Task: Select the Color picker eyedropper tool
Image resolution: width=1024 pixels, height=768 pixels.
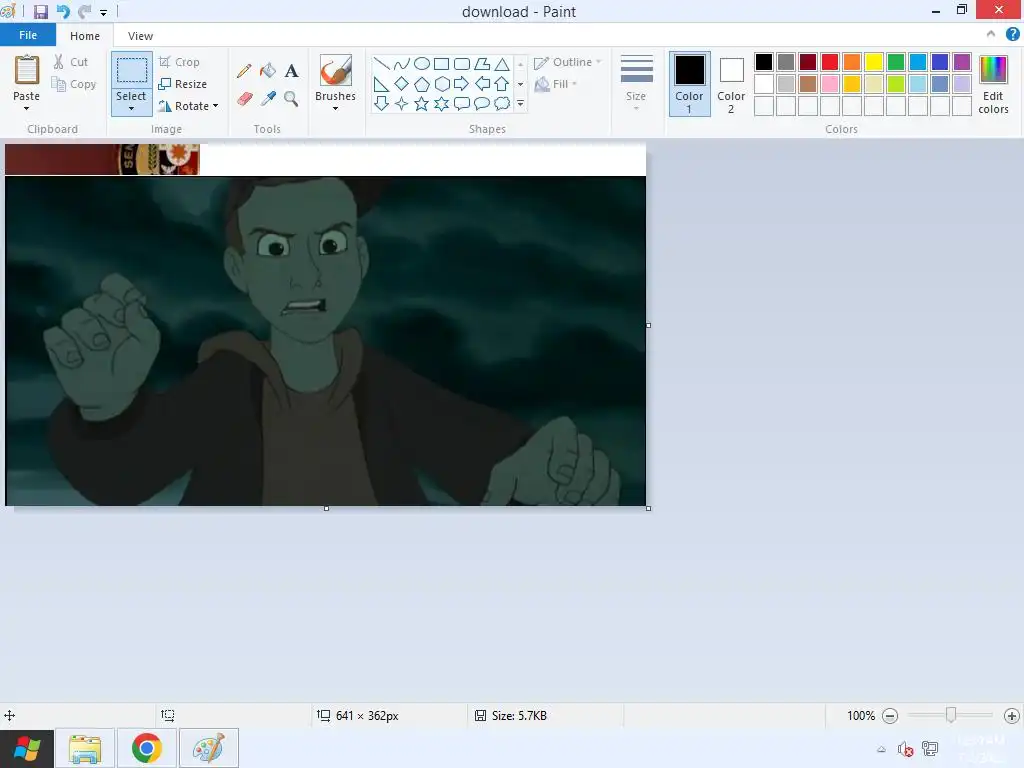Action: (x=268, y=99)
